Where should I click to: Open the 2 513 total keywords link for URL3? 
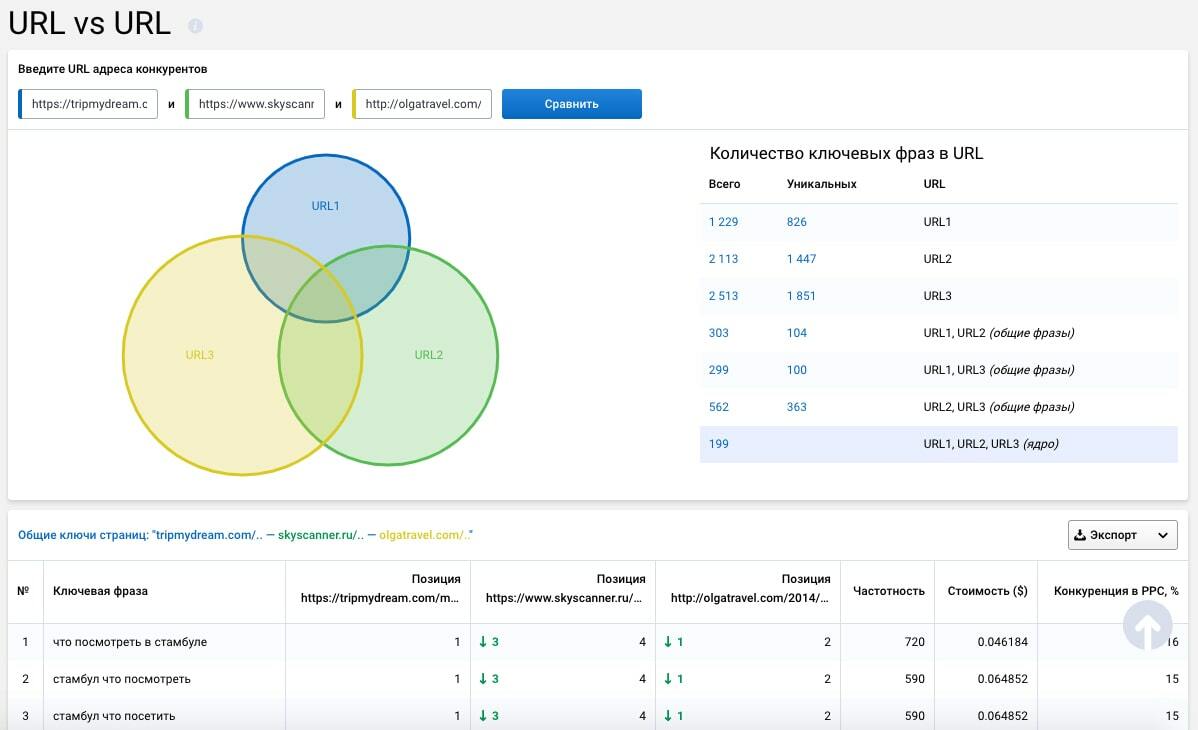(723, 296)
